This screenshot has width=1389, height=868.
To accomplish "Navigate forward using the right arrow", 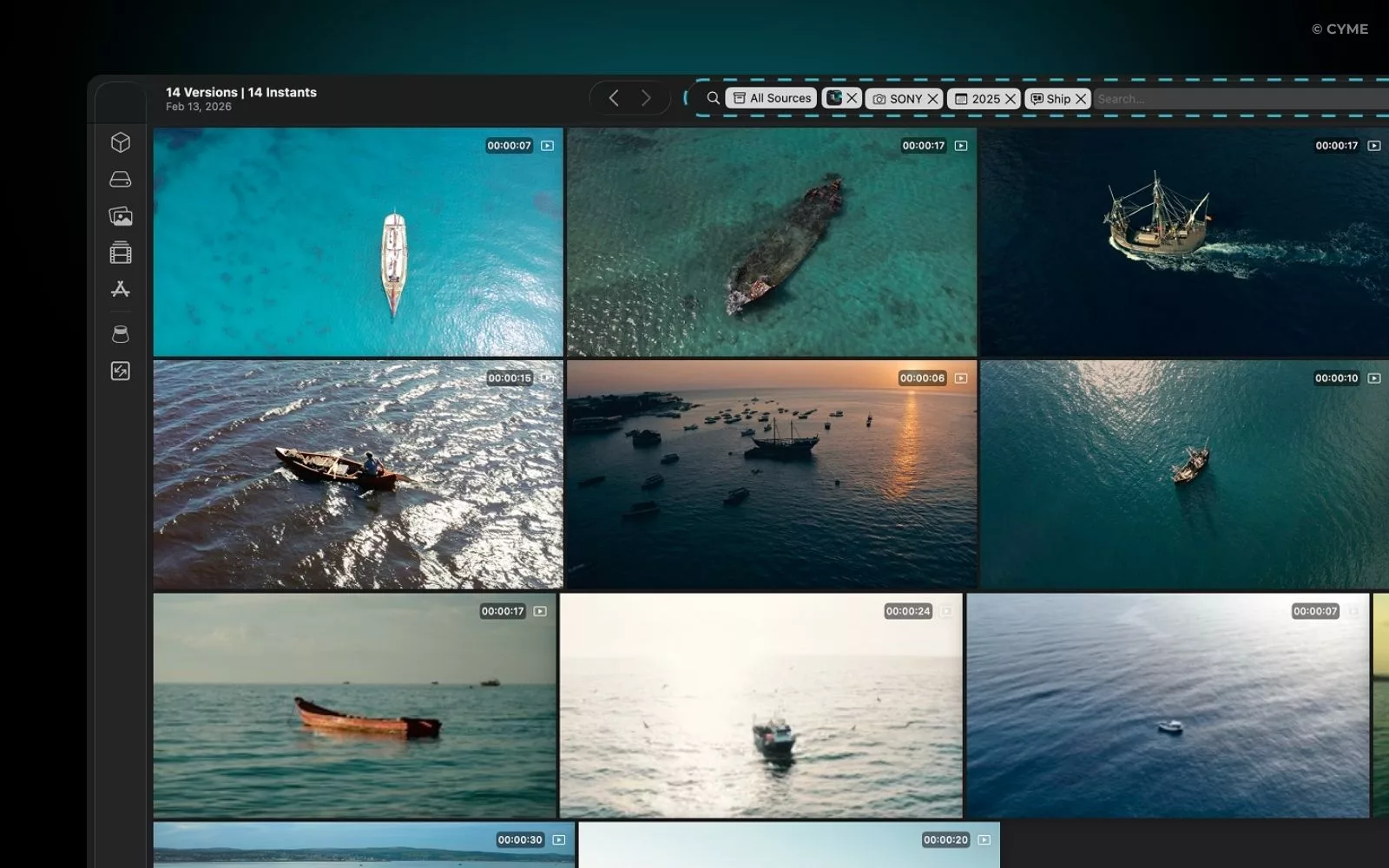I will (645, 97).
